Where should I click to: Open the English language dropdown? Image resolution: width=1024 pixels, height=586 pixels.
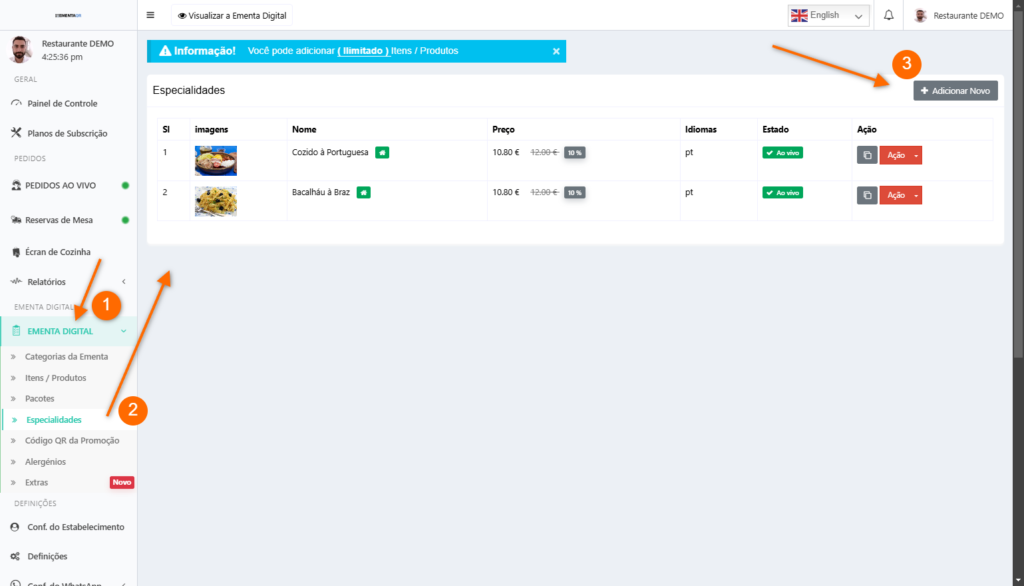(x=828, y=15)
